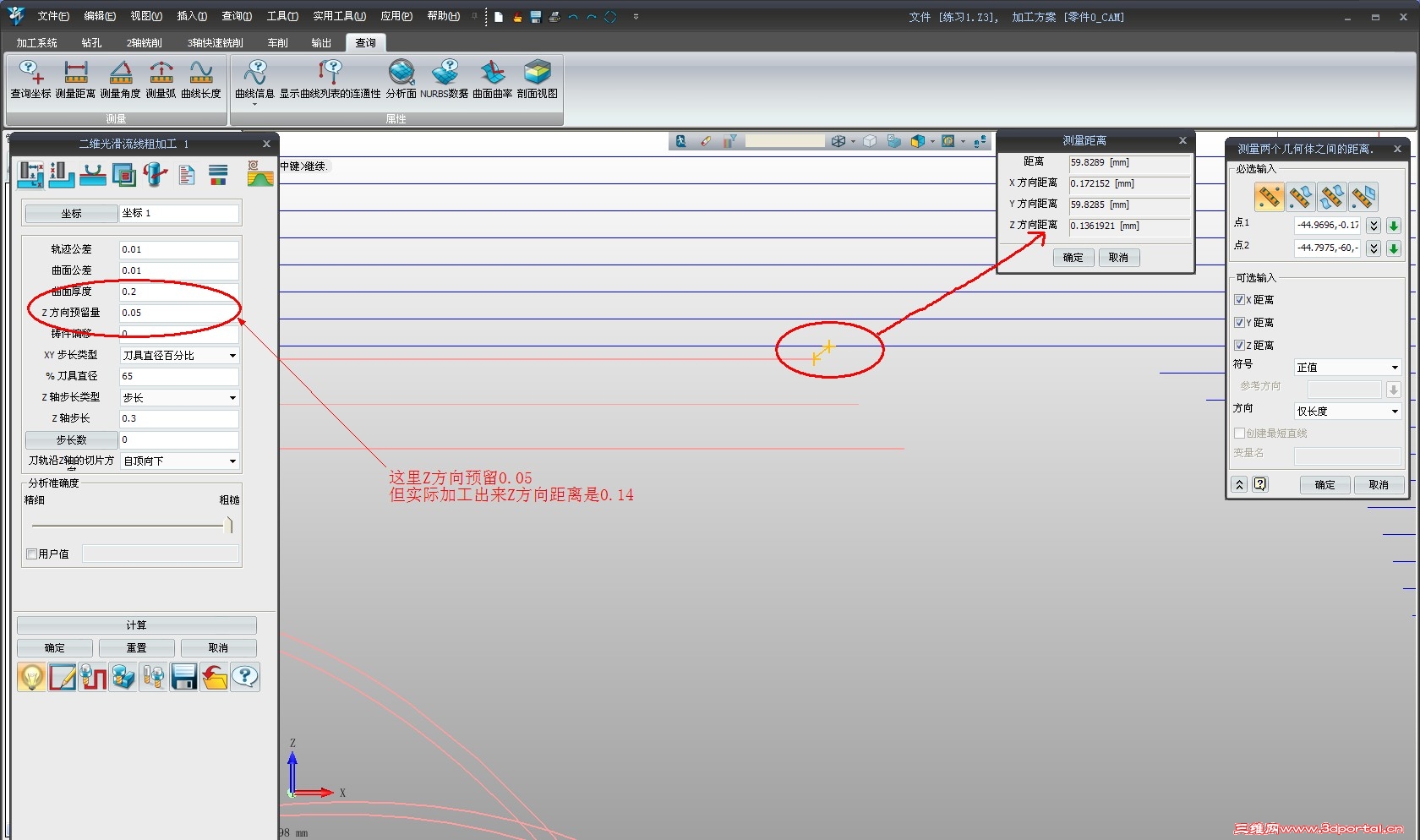Open the 曲面曲率 surface curvature tool
Viewport: 1420px width, 840px height.
tap(492, 79)
